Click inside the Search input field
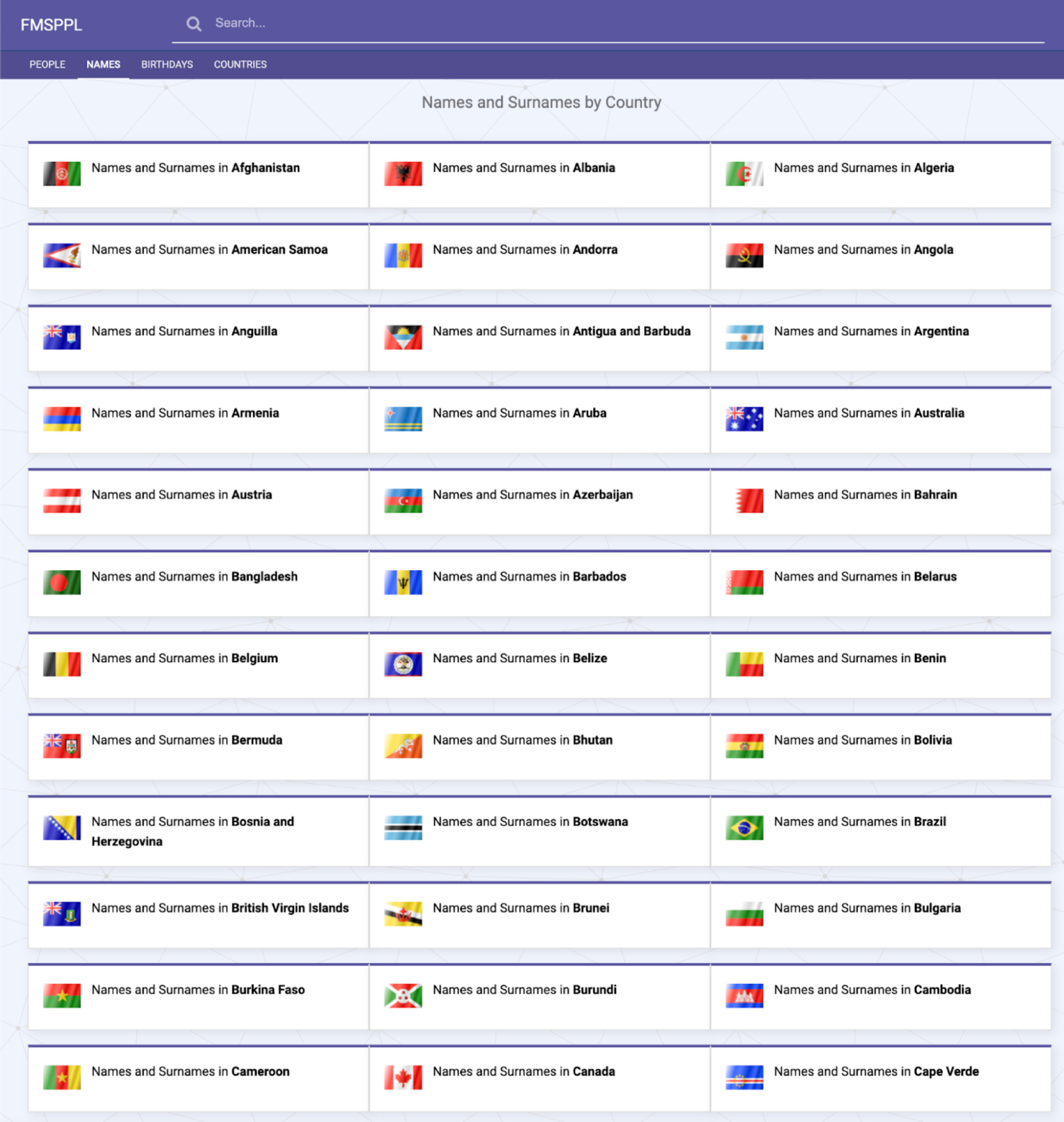 [397, 23]
